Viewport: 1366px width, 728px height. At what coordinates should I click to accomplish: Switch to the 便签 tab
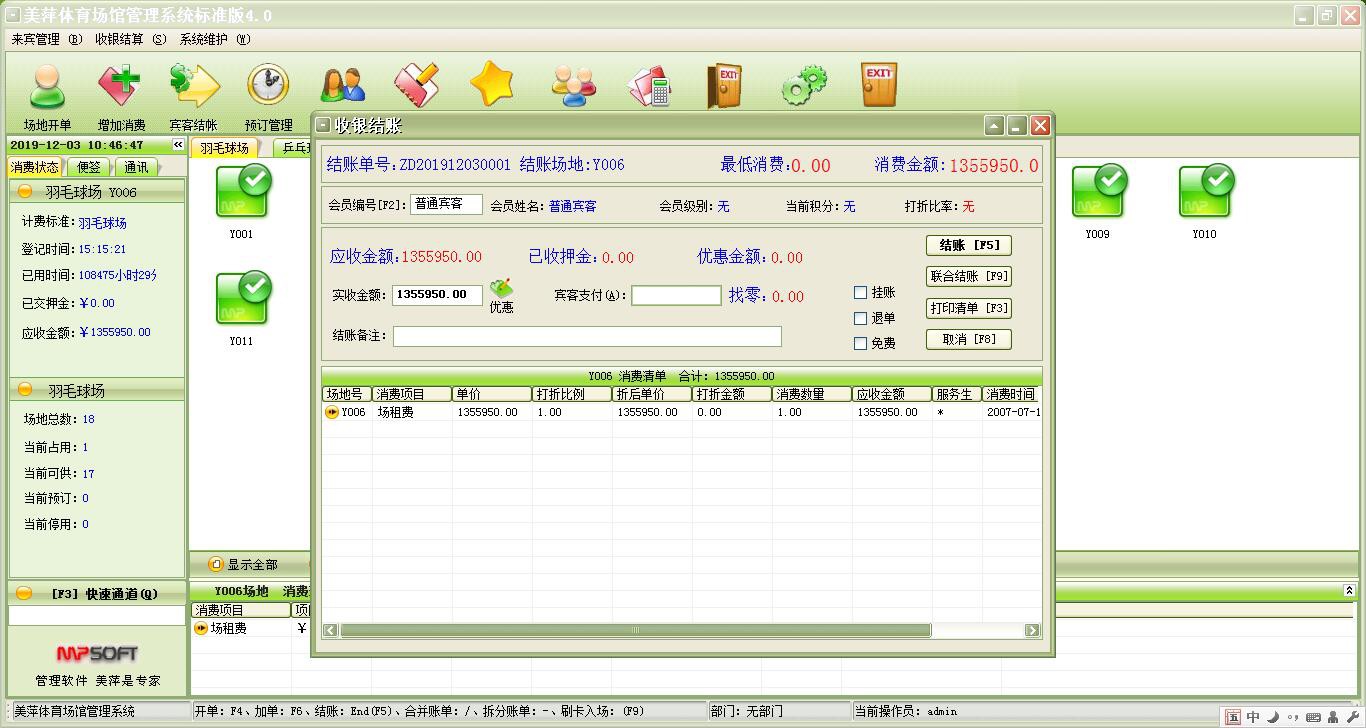[x=89, y=167]
